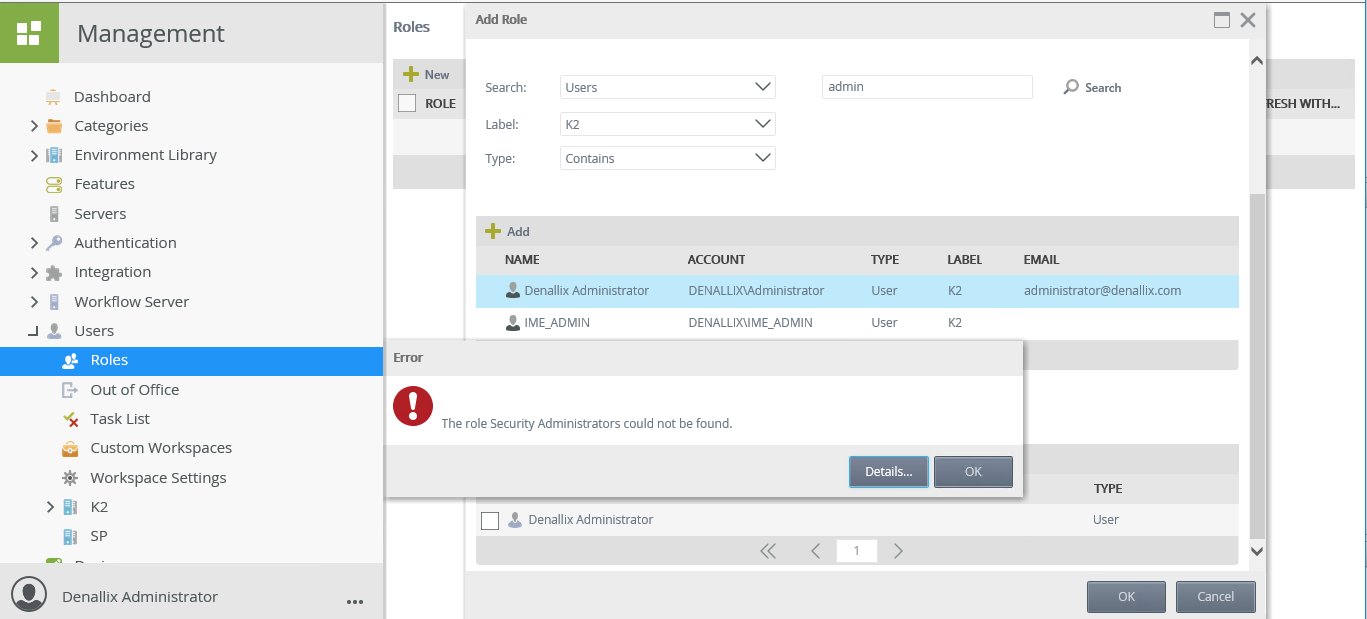Toggle the ROLE column header checkbox
This screenshot has height=619, width=1367.
click(407, 103)
